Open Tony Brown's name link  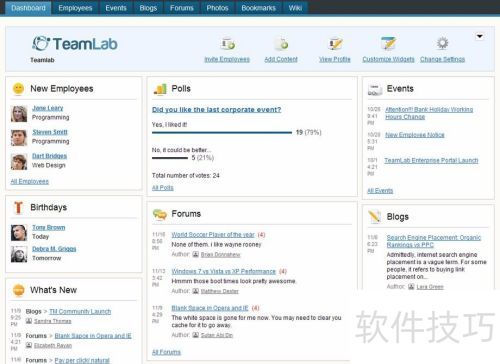coord(49,227)
